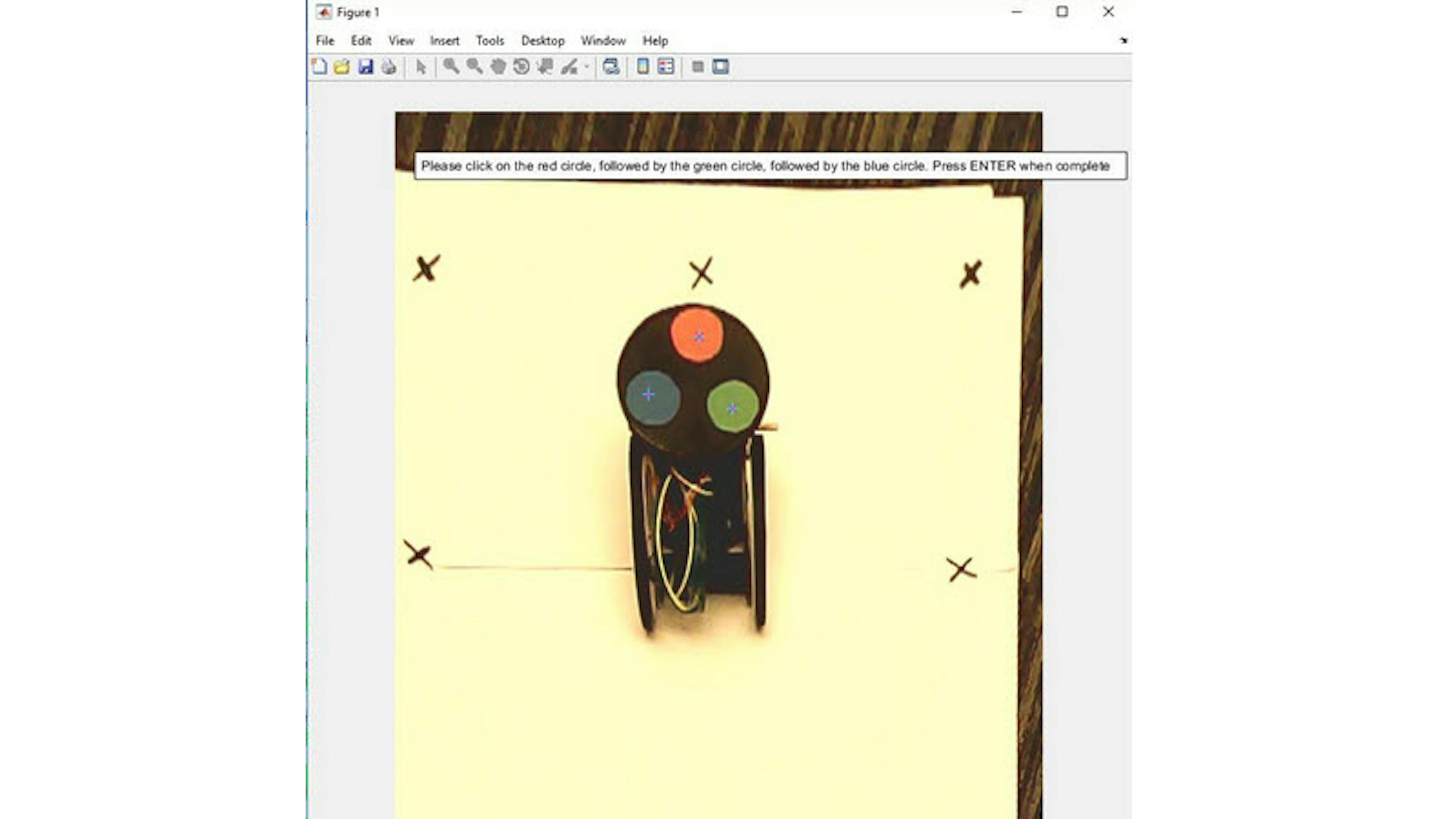
Task: Print the figure with the printer icon
Action: click(389, 67)
